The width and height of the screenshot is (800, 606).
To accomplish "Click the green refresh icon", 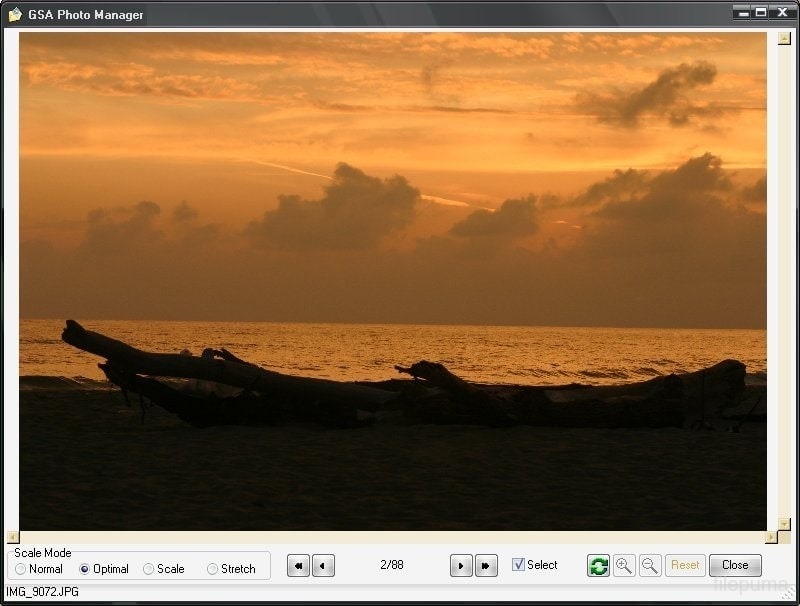I will click(598, 566).
